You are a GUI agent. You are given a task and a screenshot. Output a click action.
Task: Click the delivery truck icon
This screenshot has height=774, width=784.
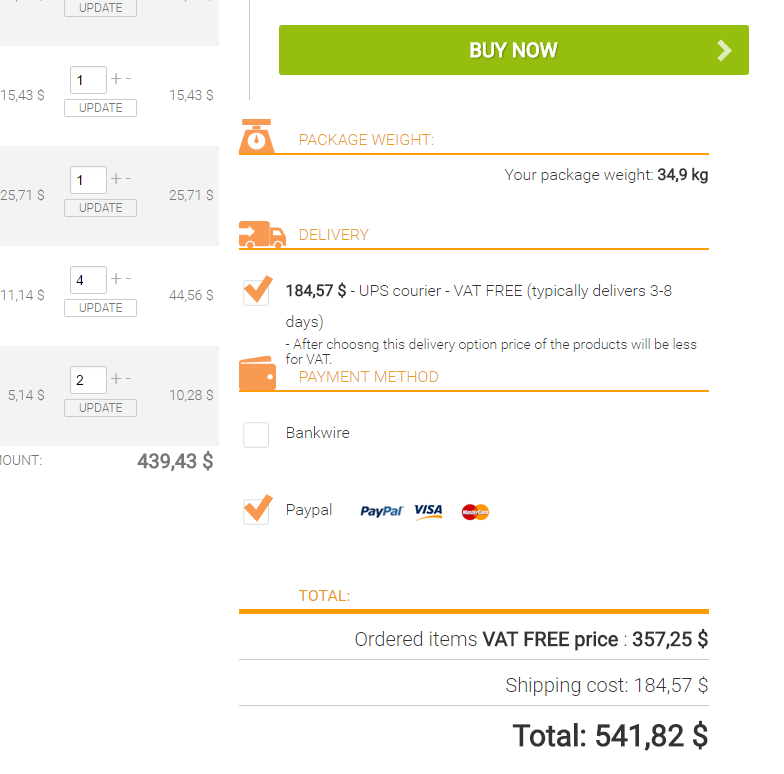click(x=262, y=235)
